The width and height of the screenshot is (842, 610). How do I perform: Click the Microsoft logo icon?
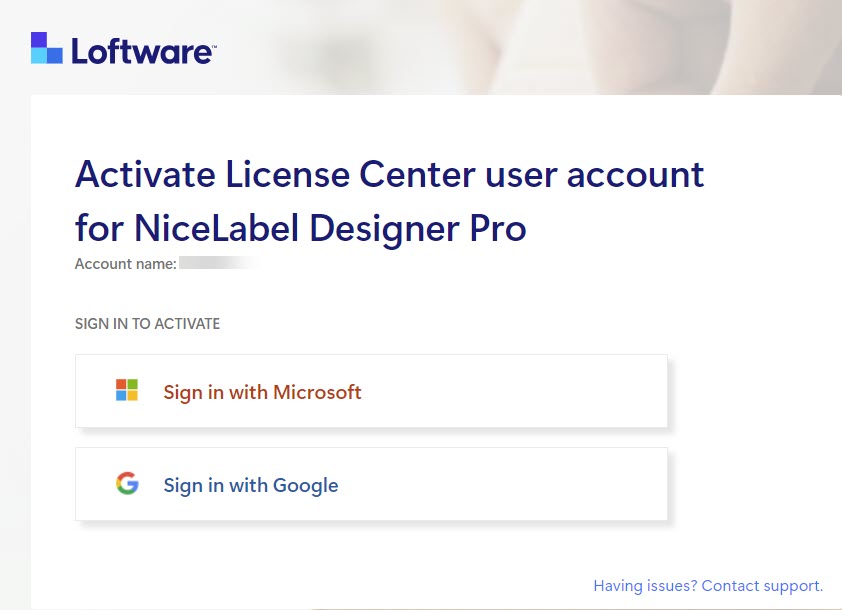point(127,390)
